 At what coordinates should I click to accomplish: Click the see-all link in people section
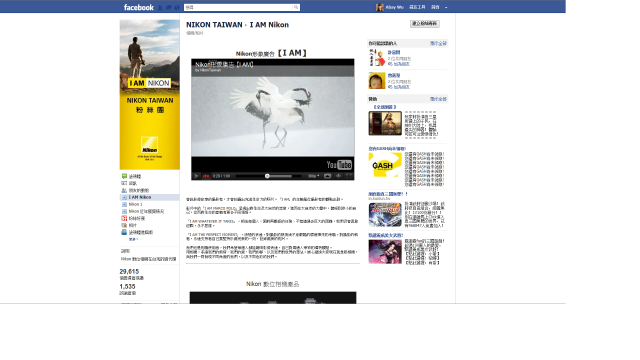tap(438, 43)
